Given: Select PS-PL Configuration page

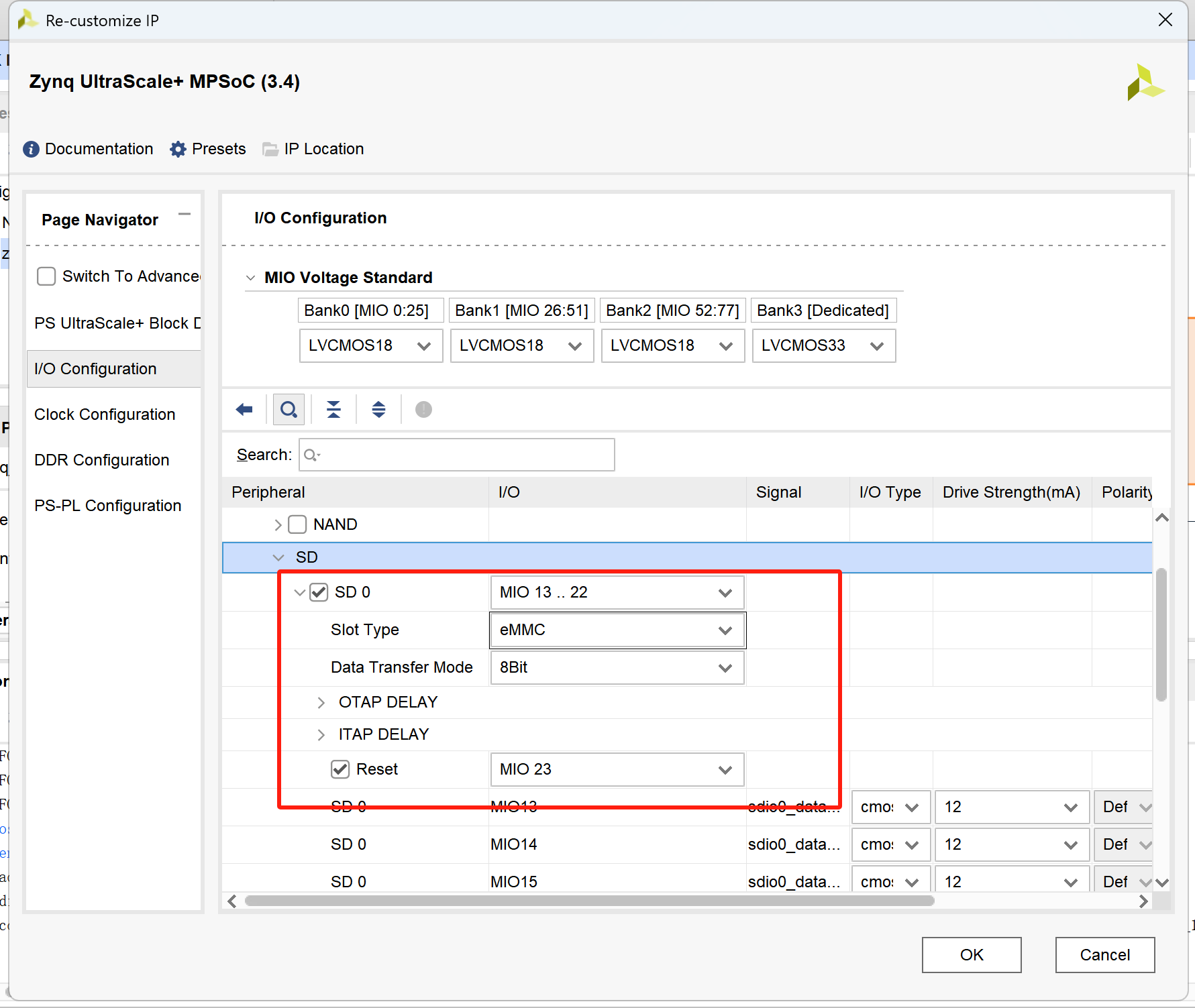Looking at the screenshot, I should coord(114,506).
